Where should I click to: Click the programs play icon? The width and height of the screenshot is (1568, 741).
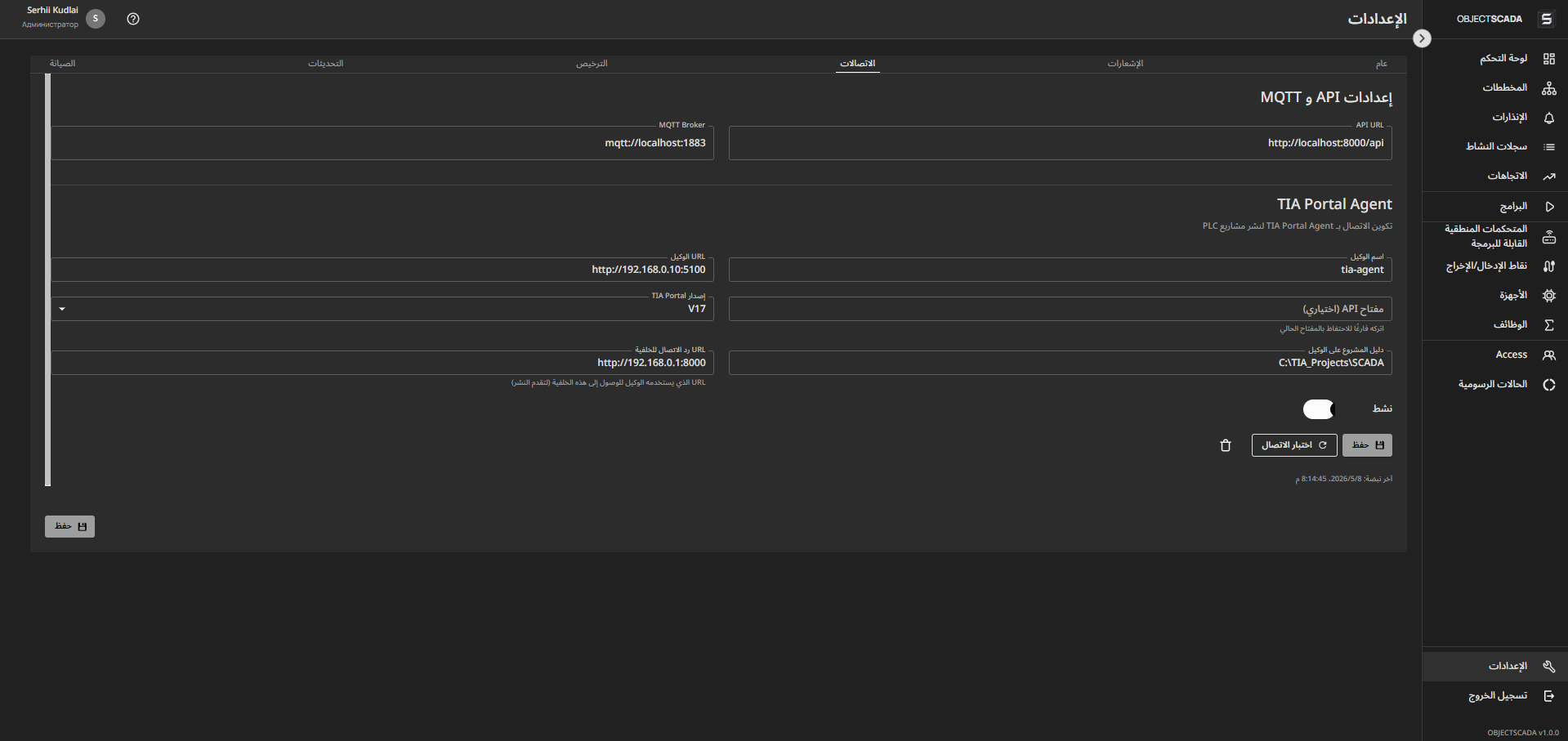tap(1548, 207)
